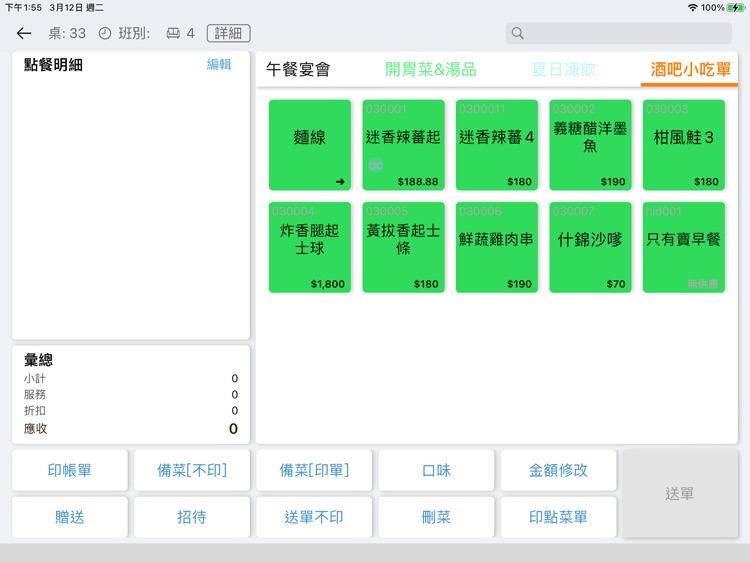Tap the 只有賣早餐 item
This screenshot has height=562, width=750.
684,247
